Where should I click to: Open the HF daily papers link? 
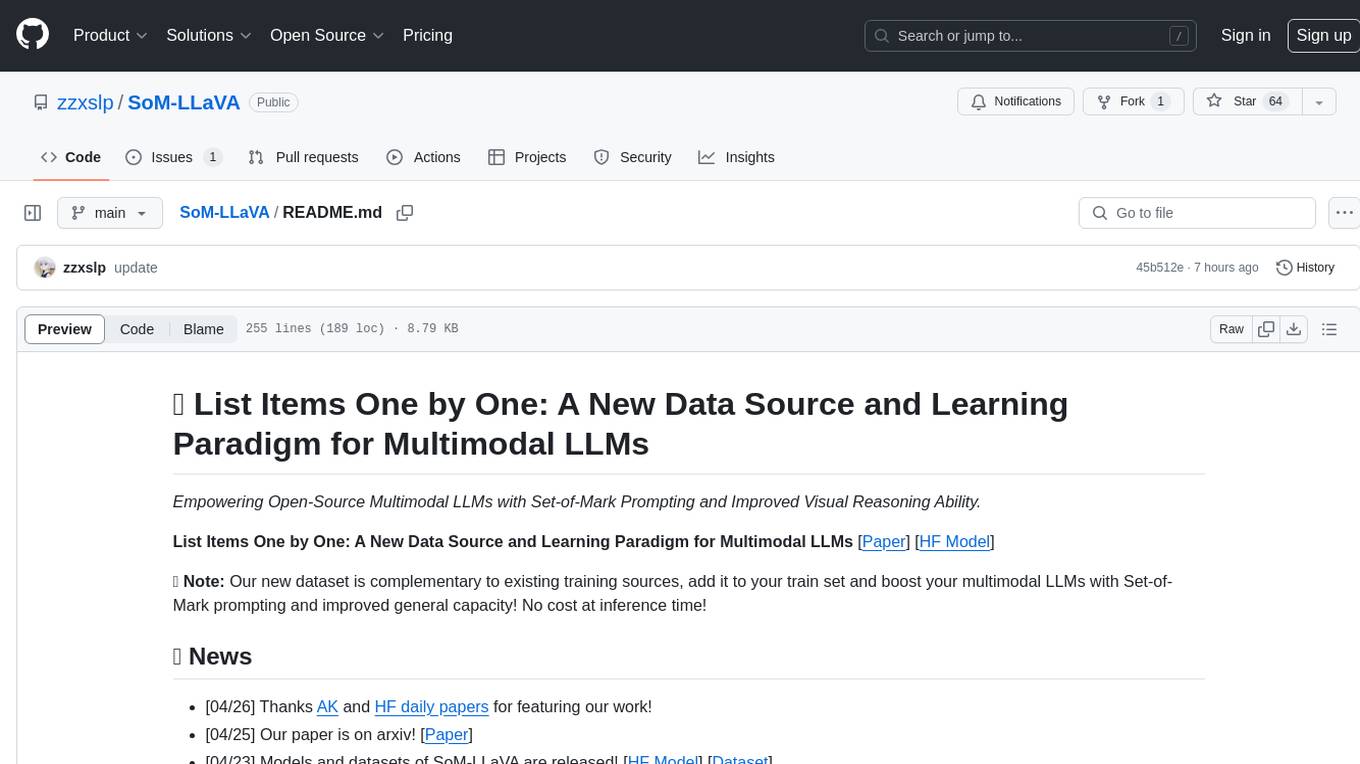(431, 707)
